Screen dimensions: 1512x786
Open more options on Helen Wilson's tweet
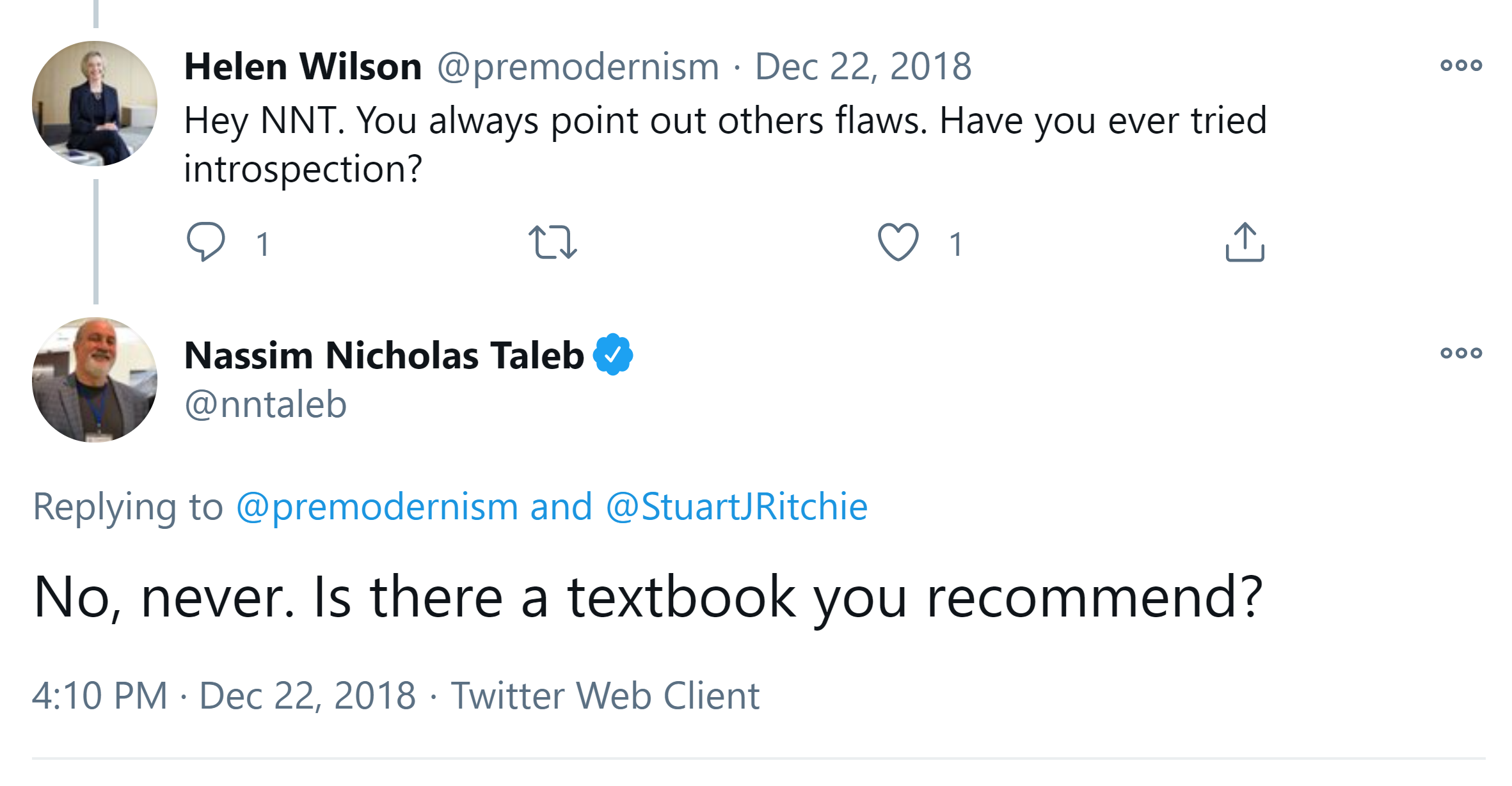1461,65
